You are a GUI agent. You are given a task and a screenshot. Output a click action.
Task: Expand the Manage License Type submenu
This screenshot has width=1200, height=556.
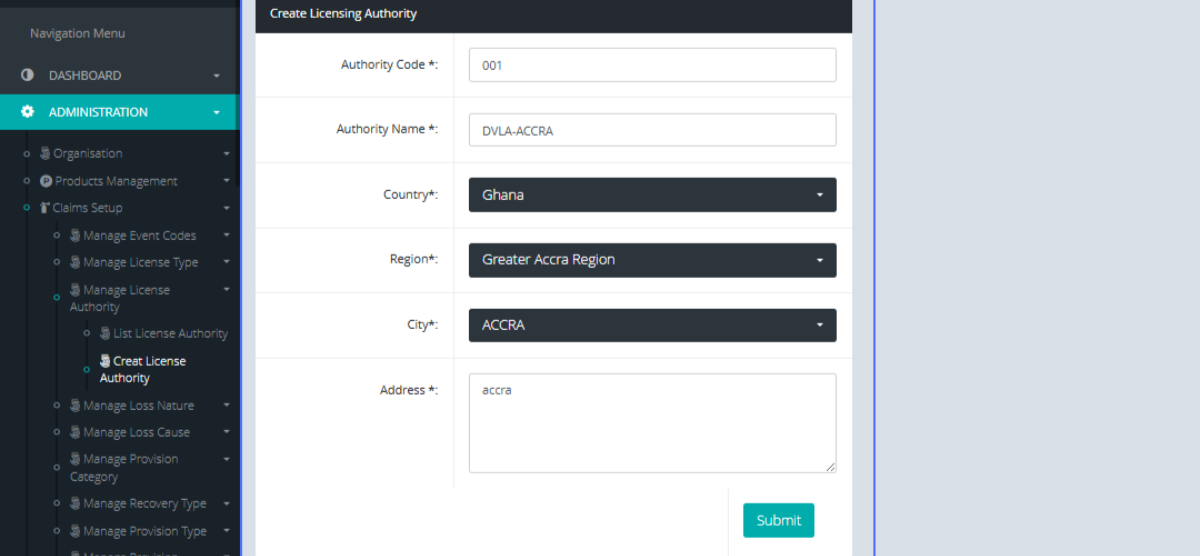(226, 263)
